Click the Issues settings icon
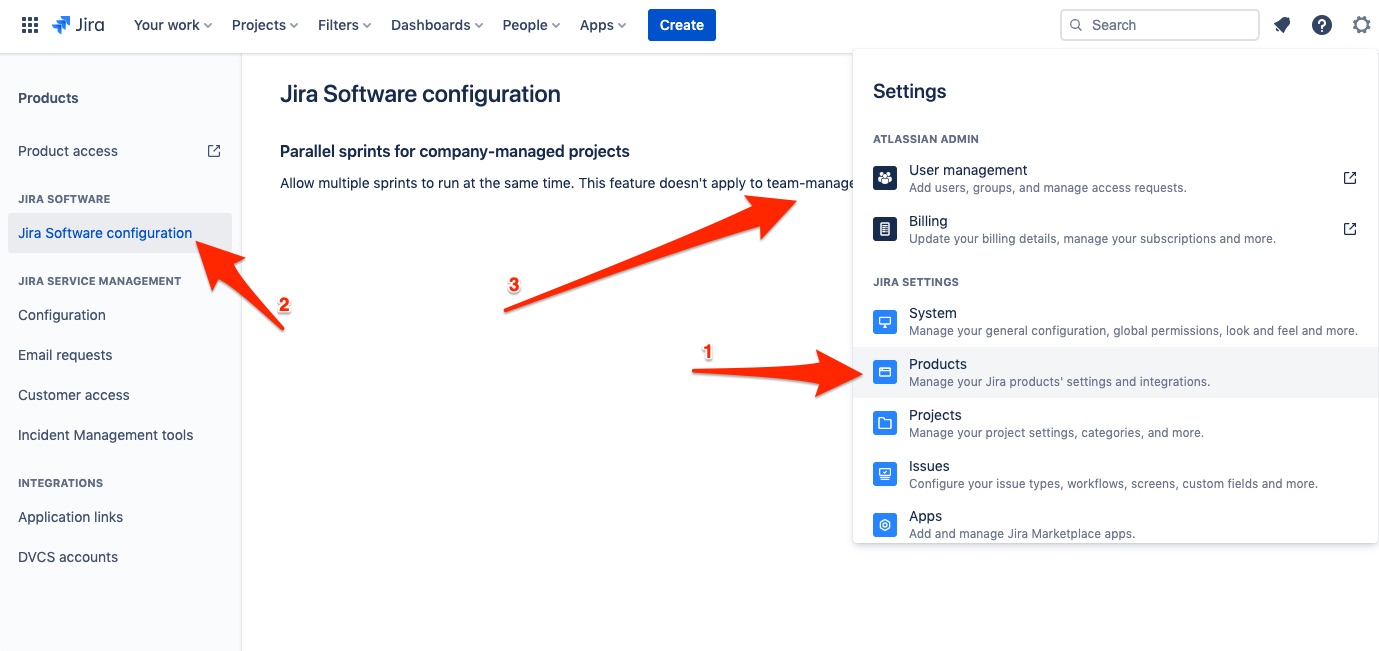The height and width of the screenshot is (651, 1379). [x=884, y=473]
